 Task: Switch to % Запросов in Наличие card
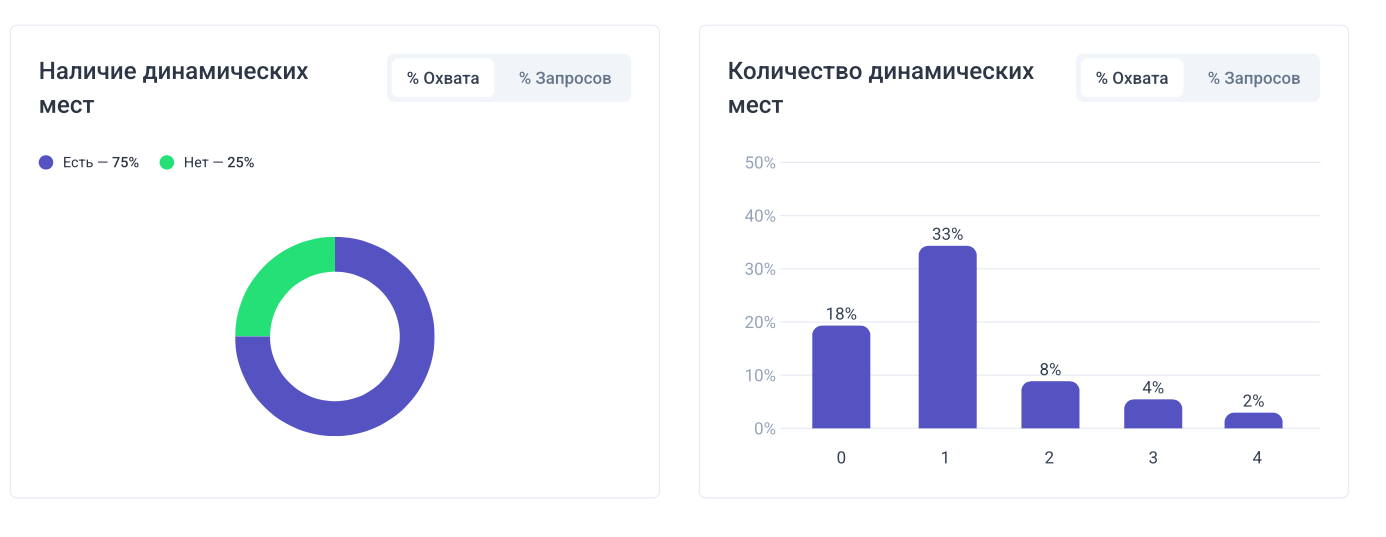click(x=564, y=78)
